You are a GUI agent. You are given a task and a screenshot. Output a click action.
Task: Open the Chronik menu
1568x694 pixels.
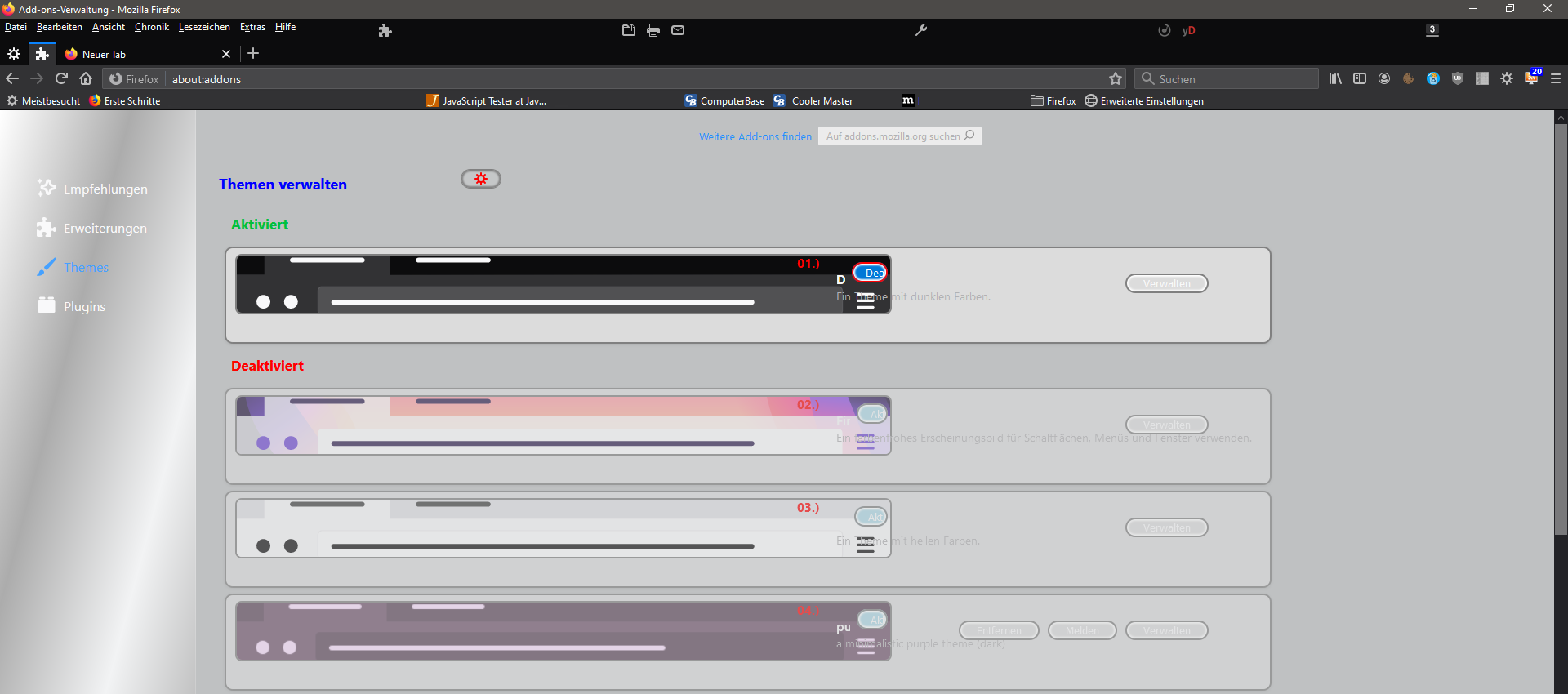tap(152, 27)
